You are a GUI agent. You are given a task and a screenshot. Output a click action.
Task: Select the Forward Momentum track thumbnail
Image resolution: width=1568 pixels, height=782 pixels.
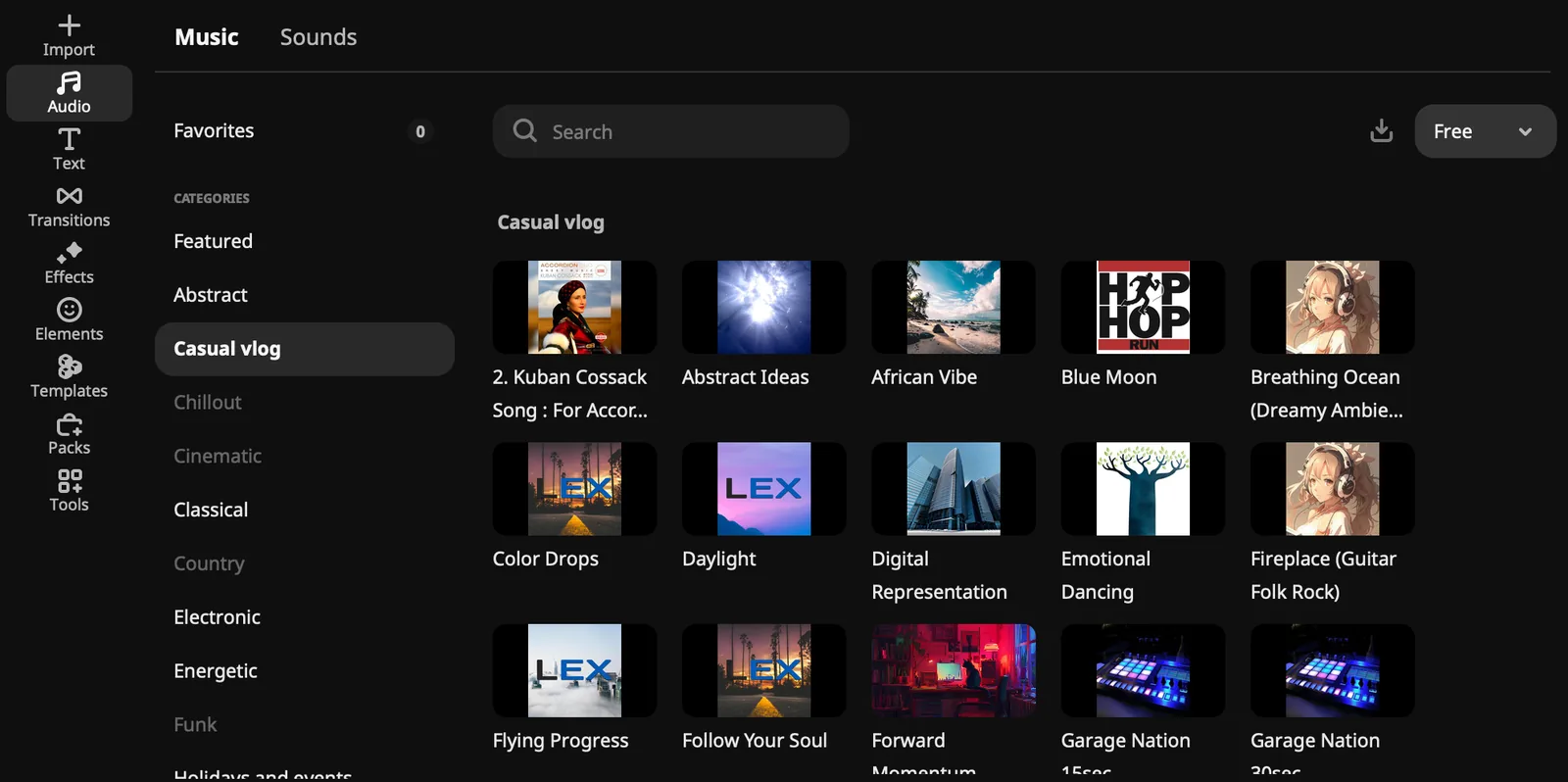(x=954, y=670)
